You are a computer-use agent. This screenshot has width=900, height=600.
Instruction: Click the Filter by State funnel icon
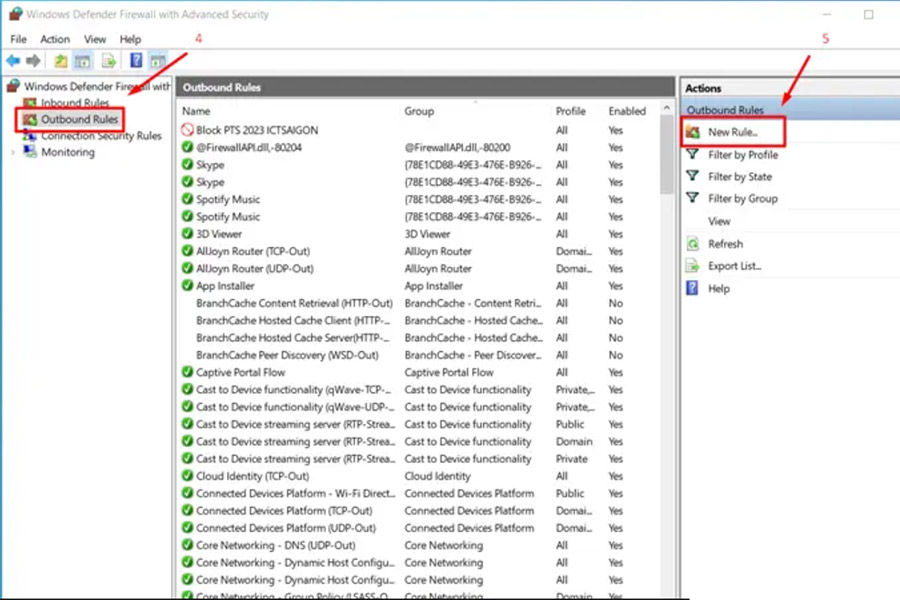point(693,176)
